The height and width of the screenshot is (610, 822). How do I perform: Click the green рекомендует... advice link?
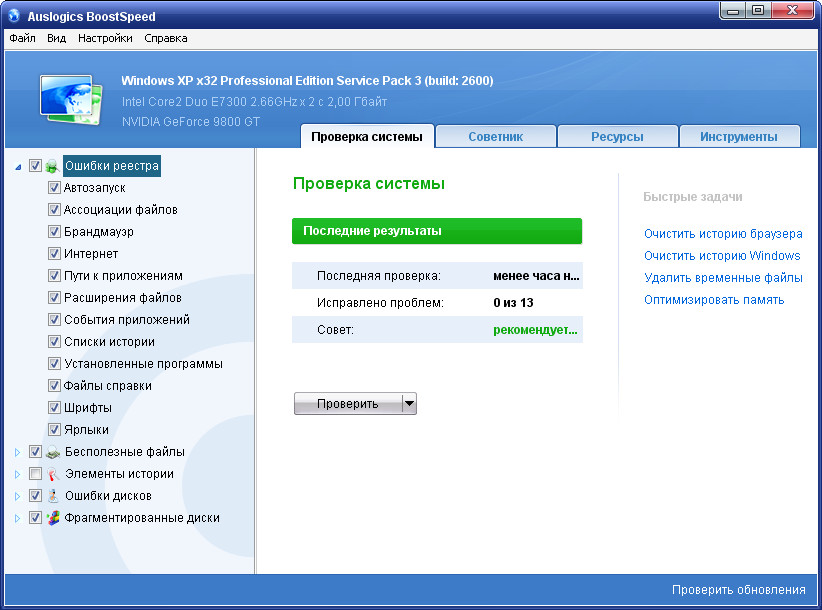(x=535, y=330)
